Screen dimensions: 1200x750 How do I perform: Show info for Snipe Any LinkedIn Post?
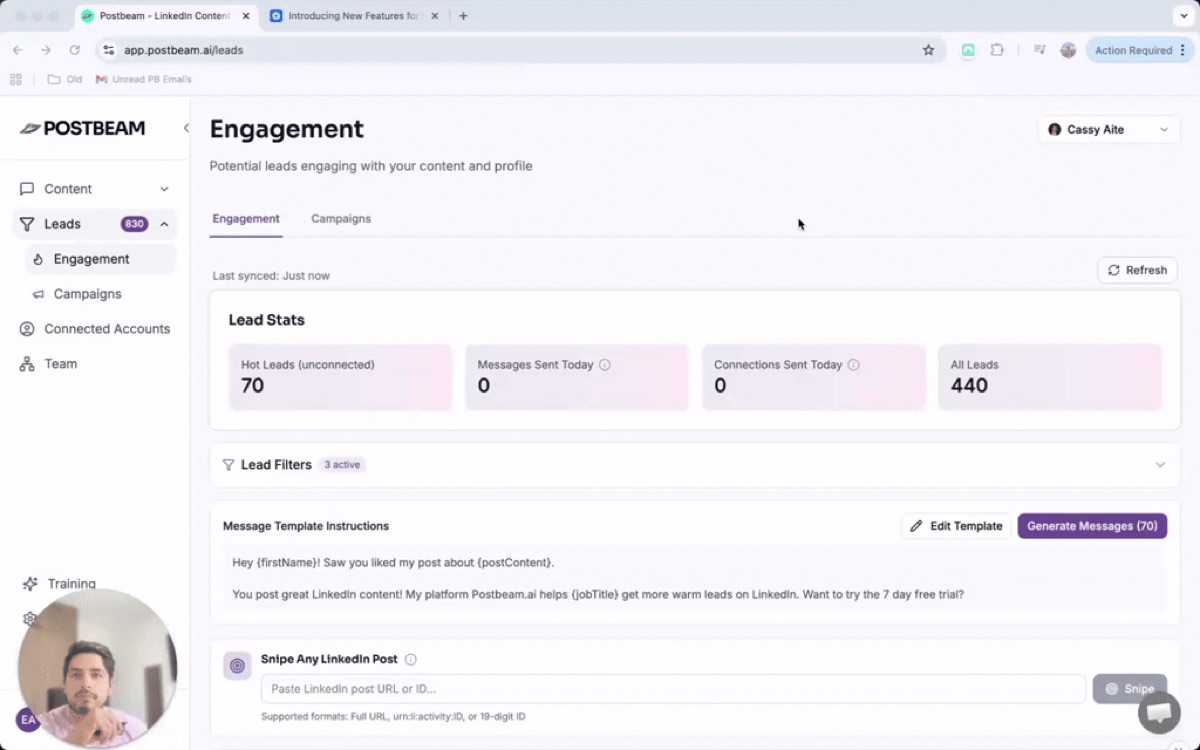411,660
